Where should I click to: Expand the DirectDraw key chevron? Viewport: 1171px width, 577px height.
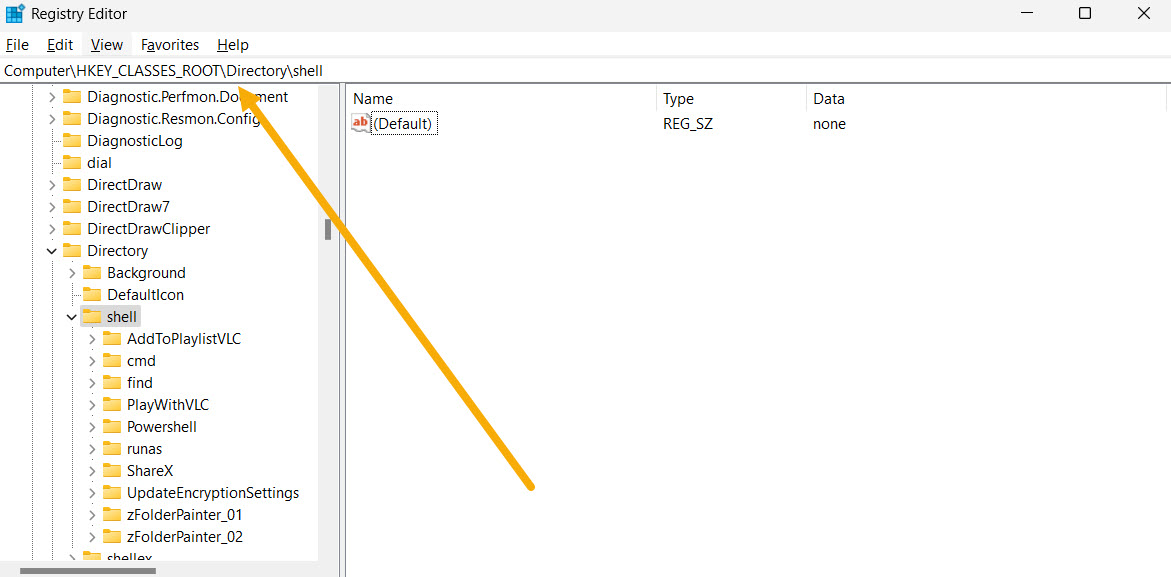[51, 184]
